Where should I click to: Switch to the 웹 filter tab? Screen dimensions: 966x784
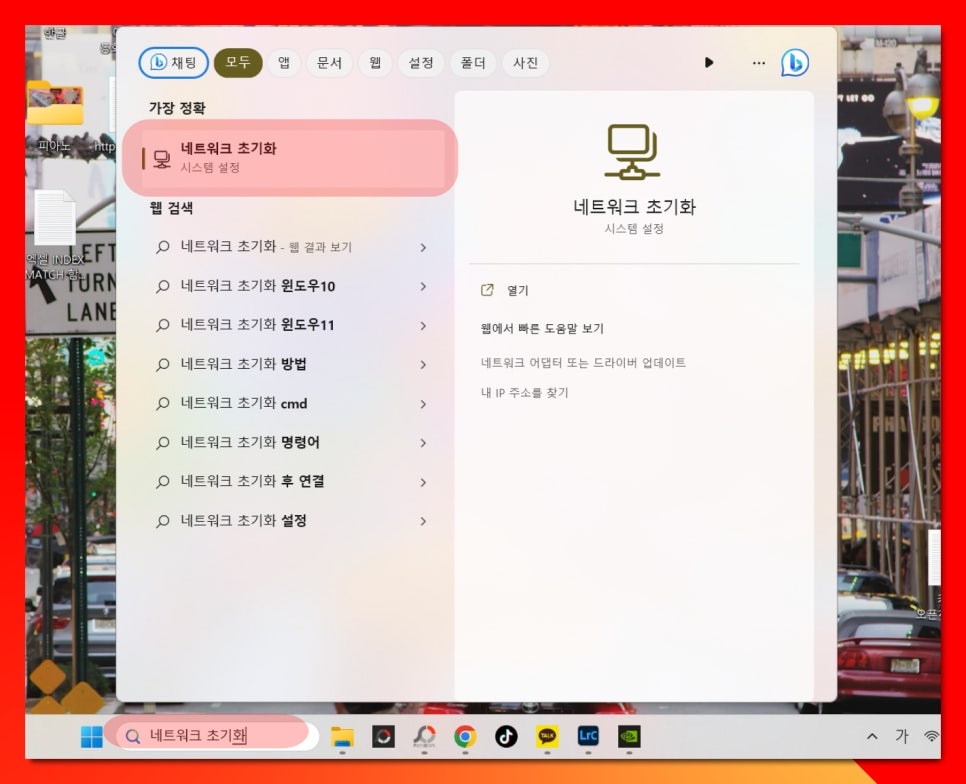click(375, 63)
